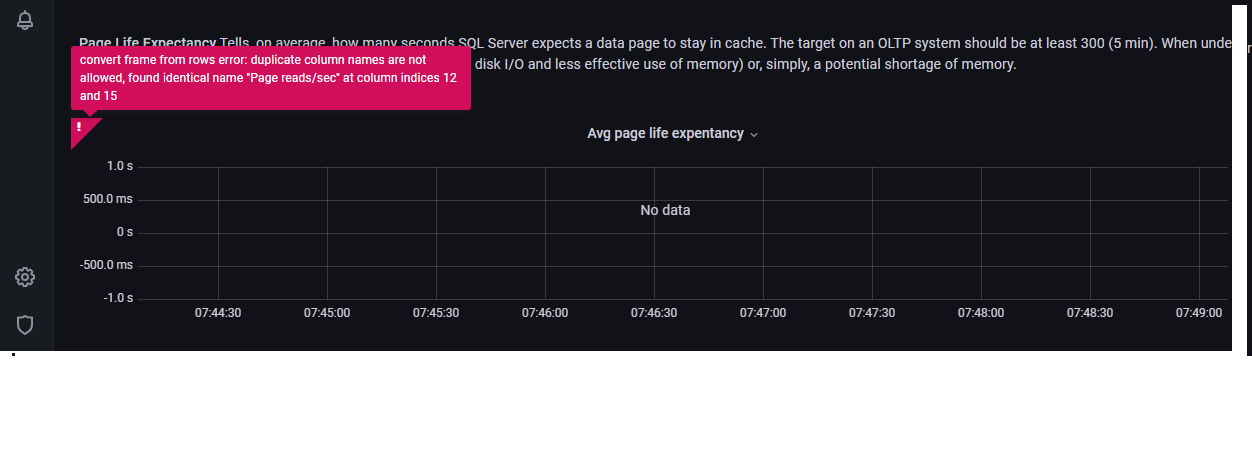The width and height of the screenshot is (1252, 460).
Task: Open the Configuration gear icon
Action: [26, 277]
